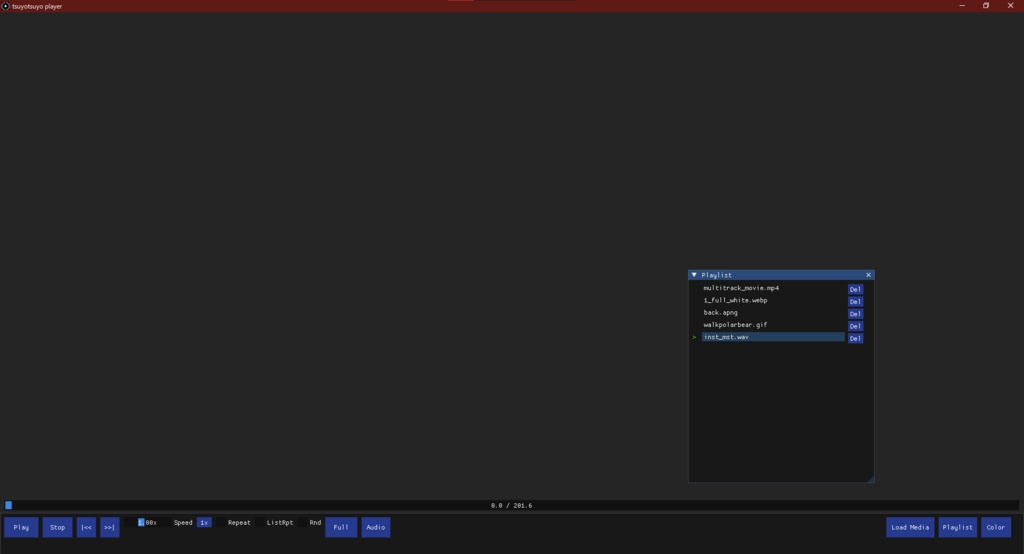Screen dimensions: 1024x554
Task: Click the tsuyotsuyo player app icon
Action: tap(6, 6)
